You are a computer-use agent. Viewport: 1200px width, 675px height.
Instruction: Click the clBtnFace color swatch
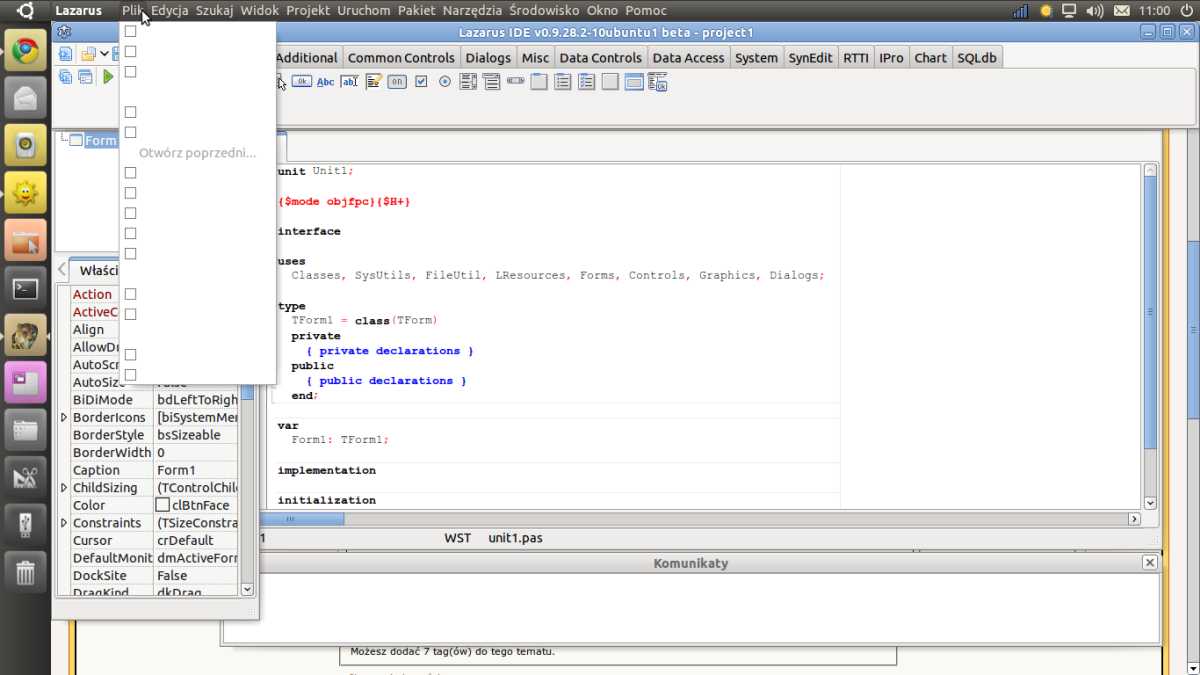point(162,505)
